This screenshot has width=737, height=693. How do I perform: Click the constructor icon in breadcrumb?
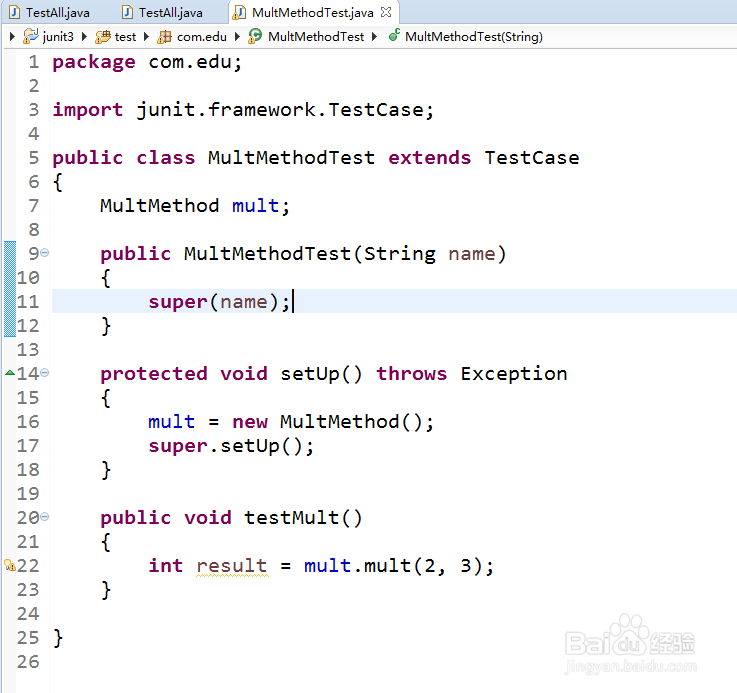(x=394, y=35)
